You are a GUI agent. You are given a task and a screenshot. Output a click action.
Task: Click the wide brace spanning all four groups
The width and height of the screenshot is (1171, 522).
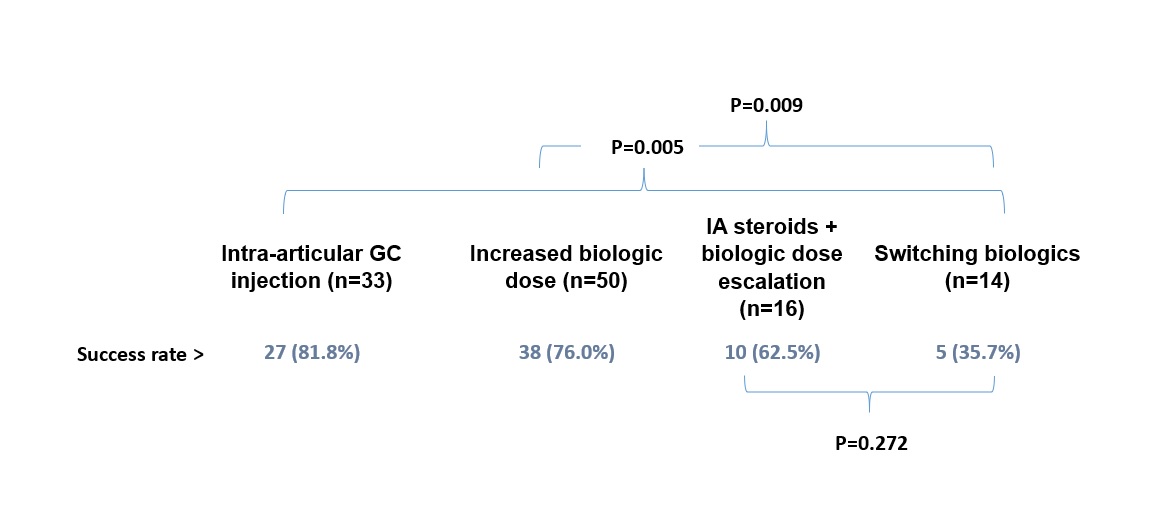coord(643,187)
